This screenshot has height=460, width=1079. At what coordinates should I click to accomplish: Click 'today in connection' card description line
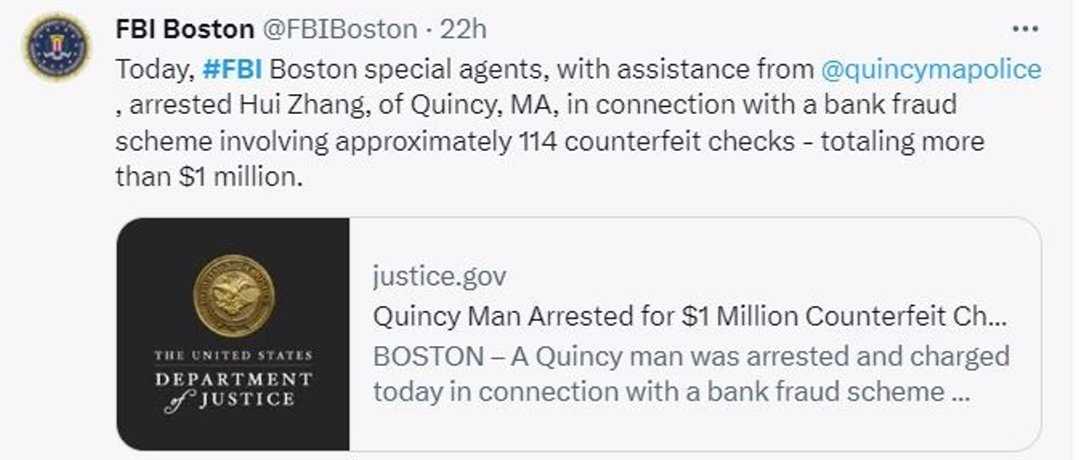point(671,391)
